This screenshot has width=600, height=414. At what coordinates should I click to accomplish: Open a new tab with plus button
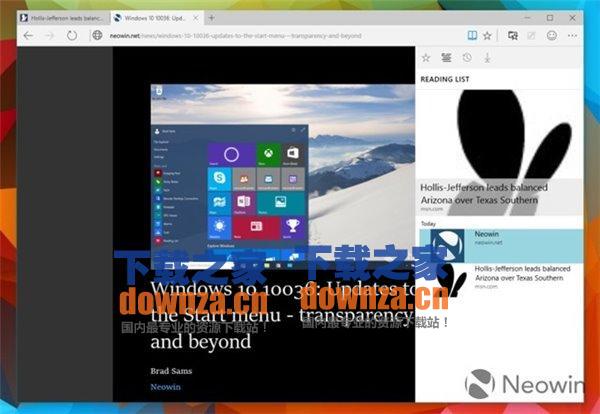212,18
